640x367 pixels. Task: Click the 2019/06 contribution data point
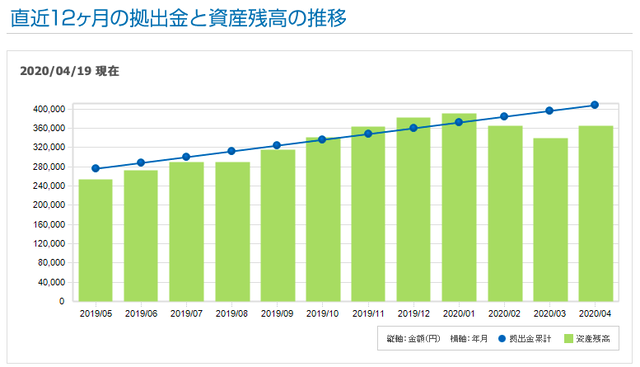coord(141,162)
